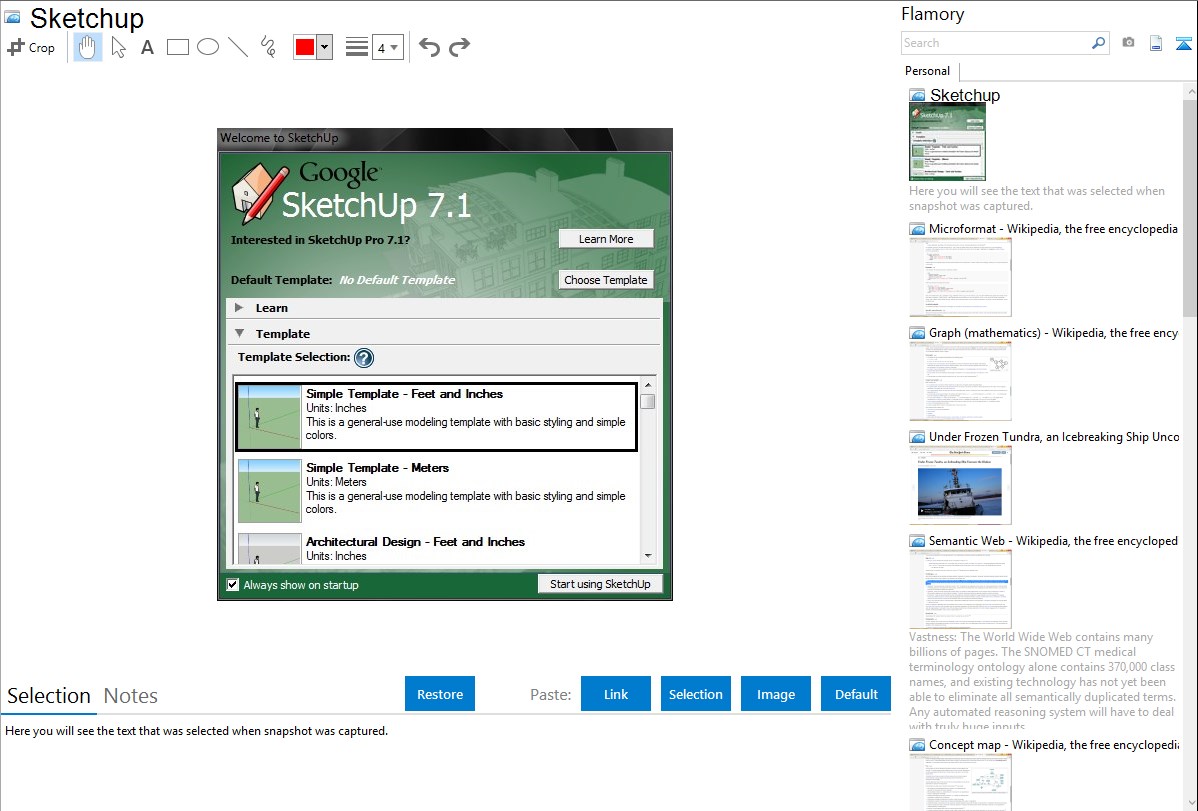
Task: Click the Paste Link button
Action: pos(616,694)
